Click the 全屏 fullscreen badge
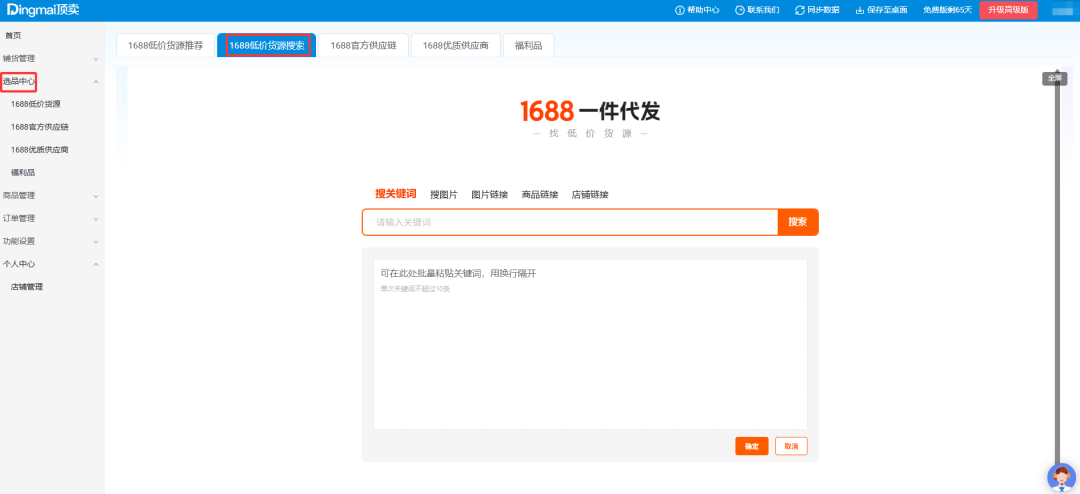The height and width of the screenshot is (494, 1080). pyautogui.click(x=1055, y=79)
